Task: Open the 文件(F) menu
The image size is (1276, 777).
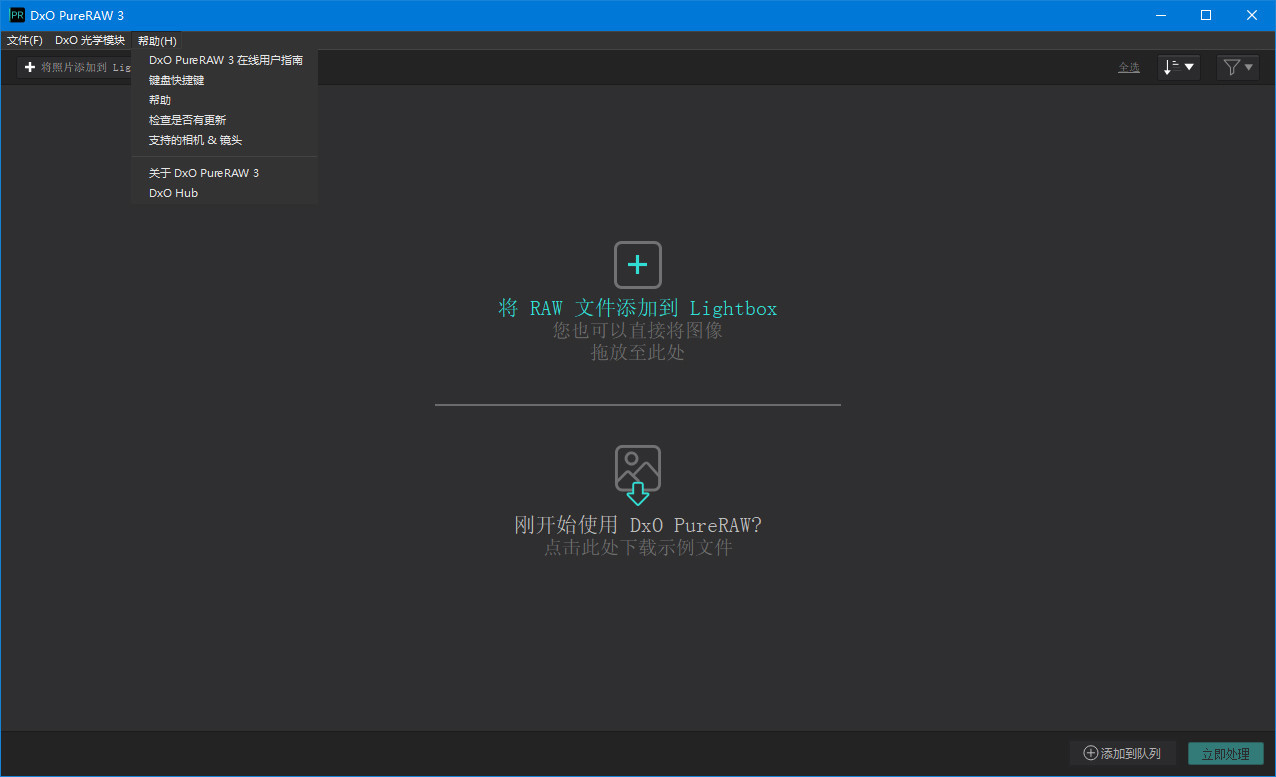Action: (x=25, y=41)
